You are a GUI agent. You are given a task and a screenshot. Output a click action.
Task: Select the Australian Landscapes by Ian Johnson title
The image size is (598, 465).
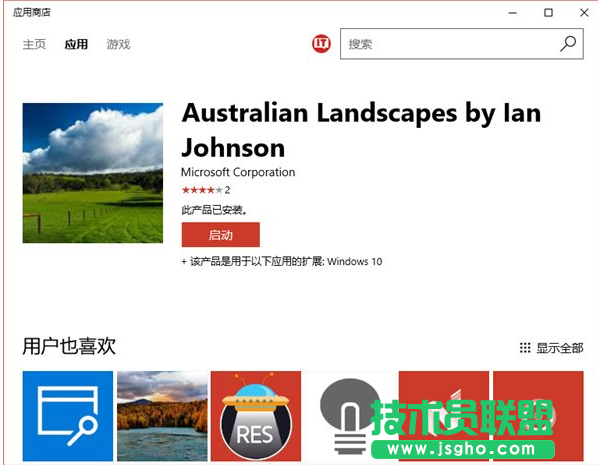(x=361, y=130)
